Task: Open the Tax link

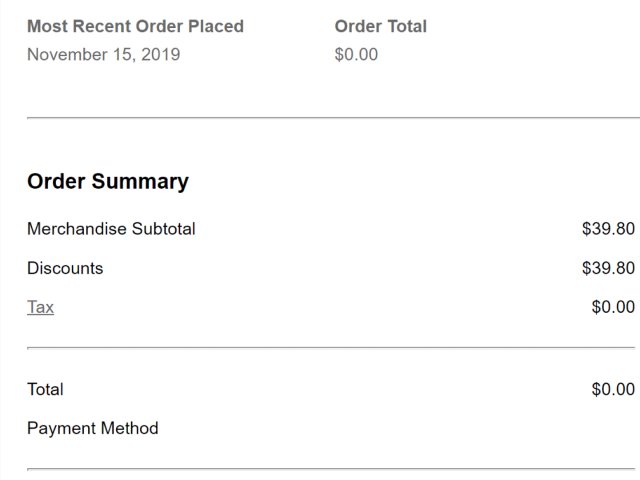Action: (40, 307)
